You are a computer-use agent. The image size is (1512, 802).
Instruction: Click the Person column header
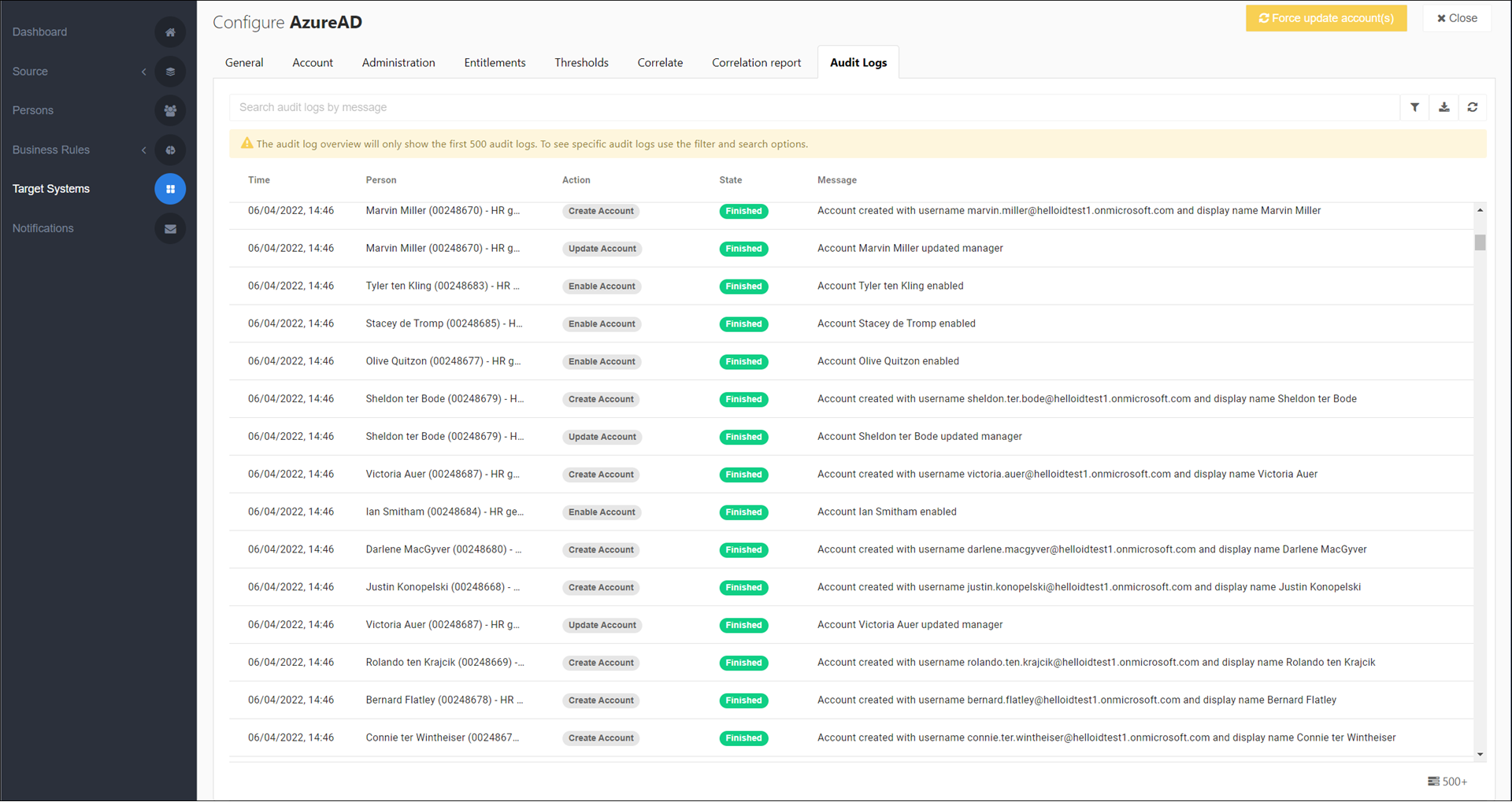coord(381,180)
